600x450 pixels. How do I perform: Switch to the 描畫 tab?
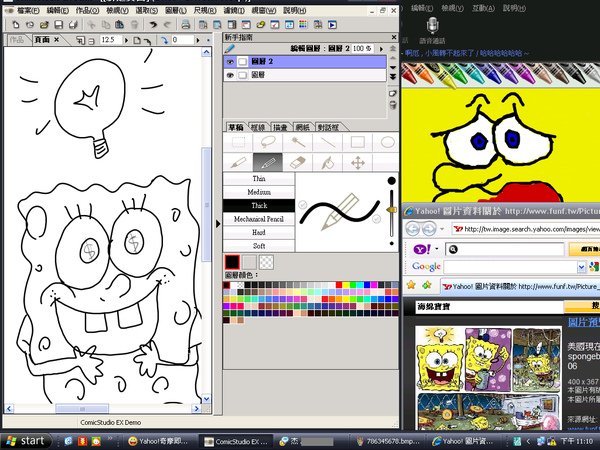point(280,127)
